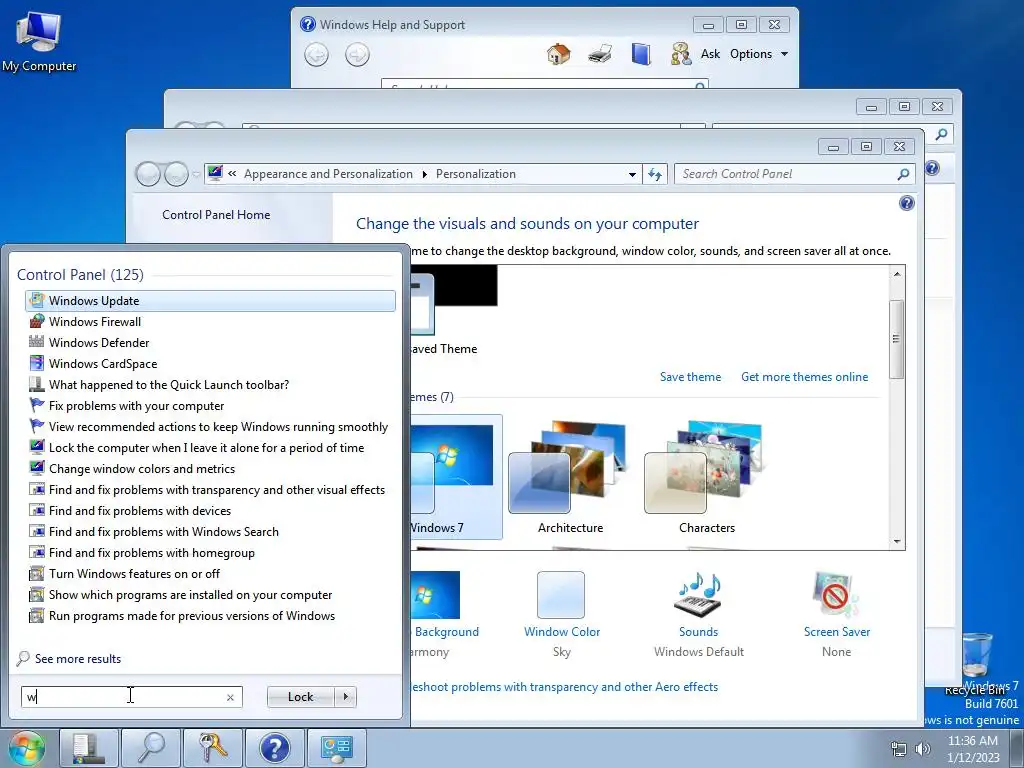Open the computer icon in the taskbar
This screenshot has width=1024, height=768.
pyautogui.click(x=89, y=748)
